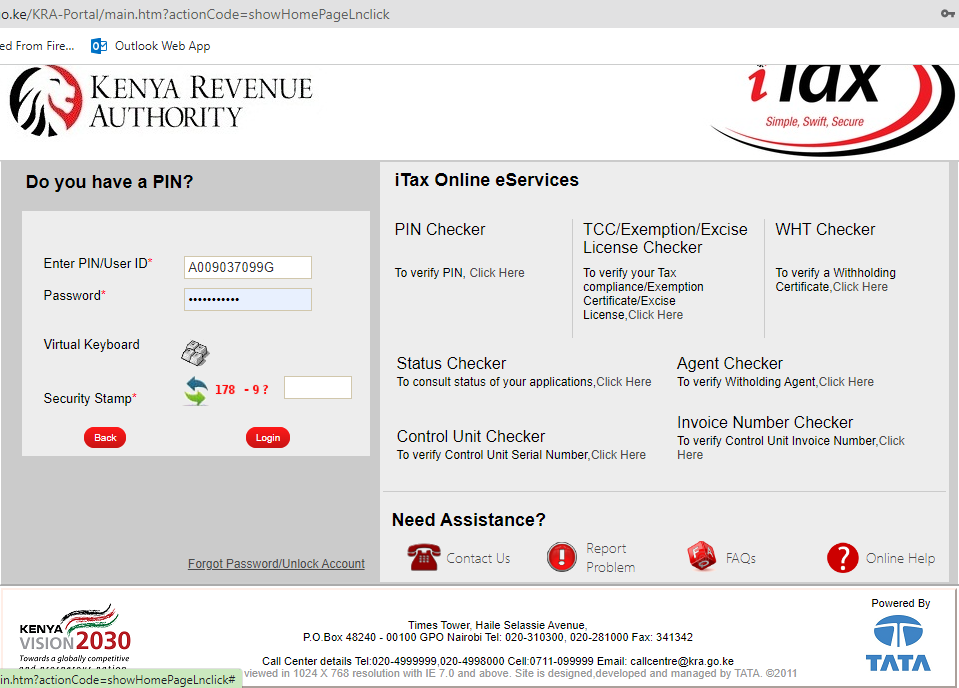Click the Kenya Revenue Authority lion logo
This screenshot has height=688, width=959.
45,101
